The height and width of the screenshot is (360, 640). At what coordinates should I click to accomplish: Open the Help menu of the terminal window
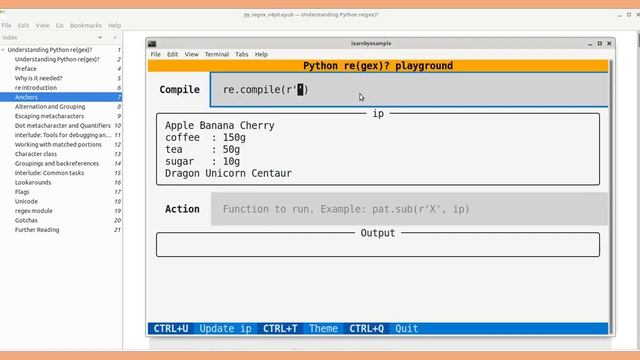coord(261,54)
